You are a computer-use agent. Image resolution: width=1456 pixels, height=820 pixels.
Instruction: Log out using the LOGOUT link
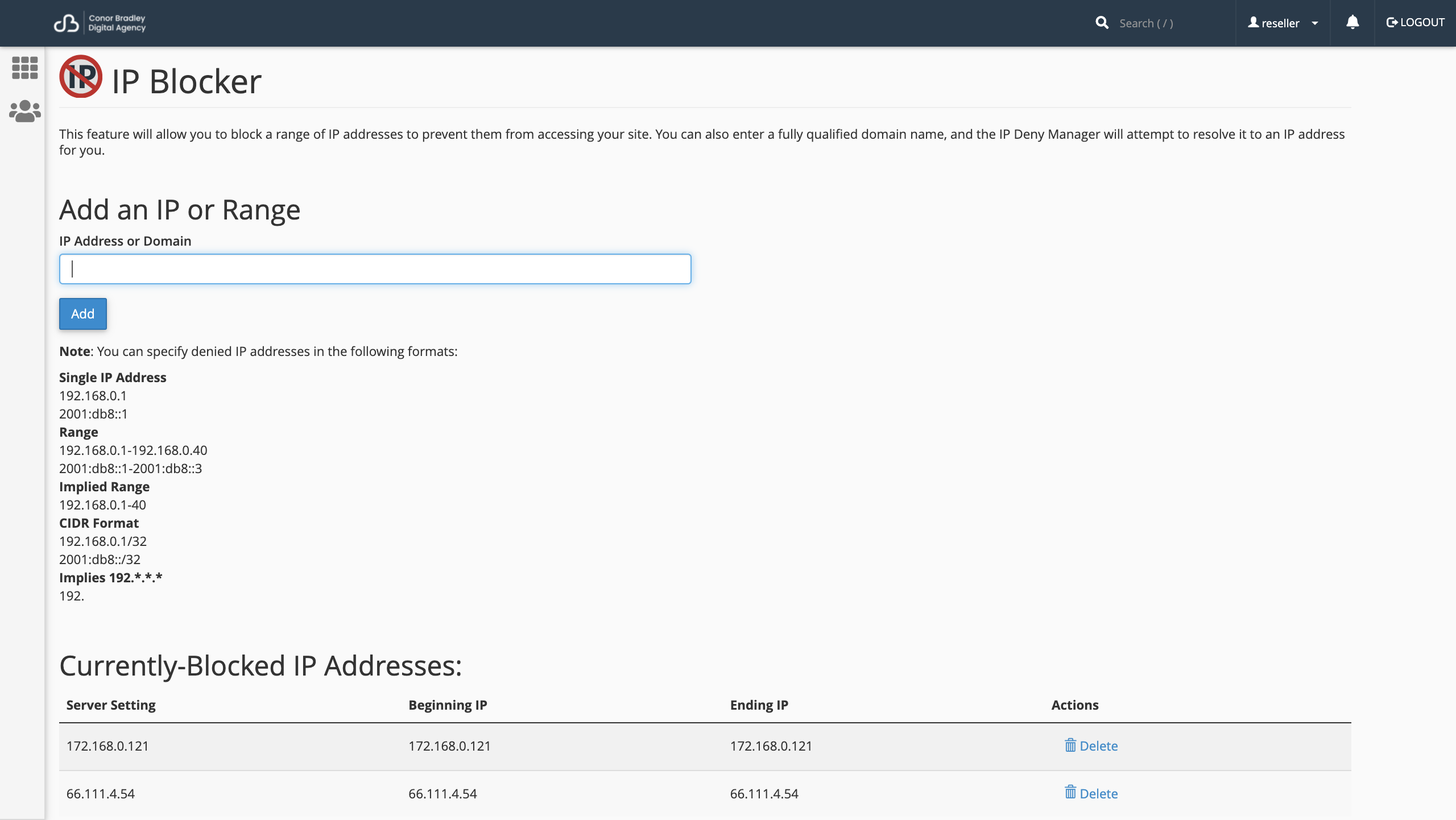tap(1415, 22)
